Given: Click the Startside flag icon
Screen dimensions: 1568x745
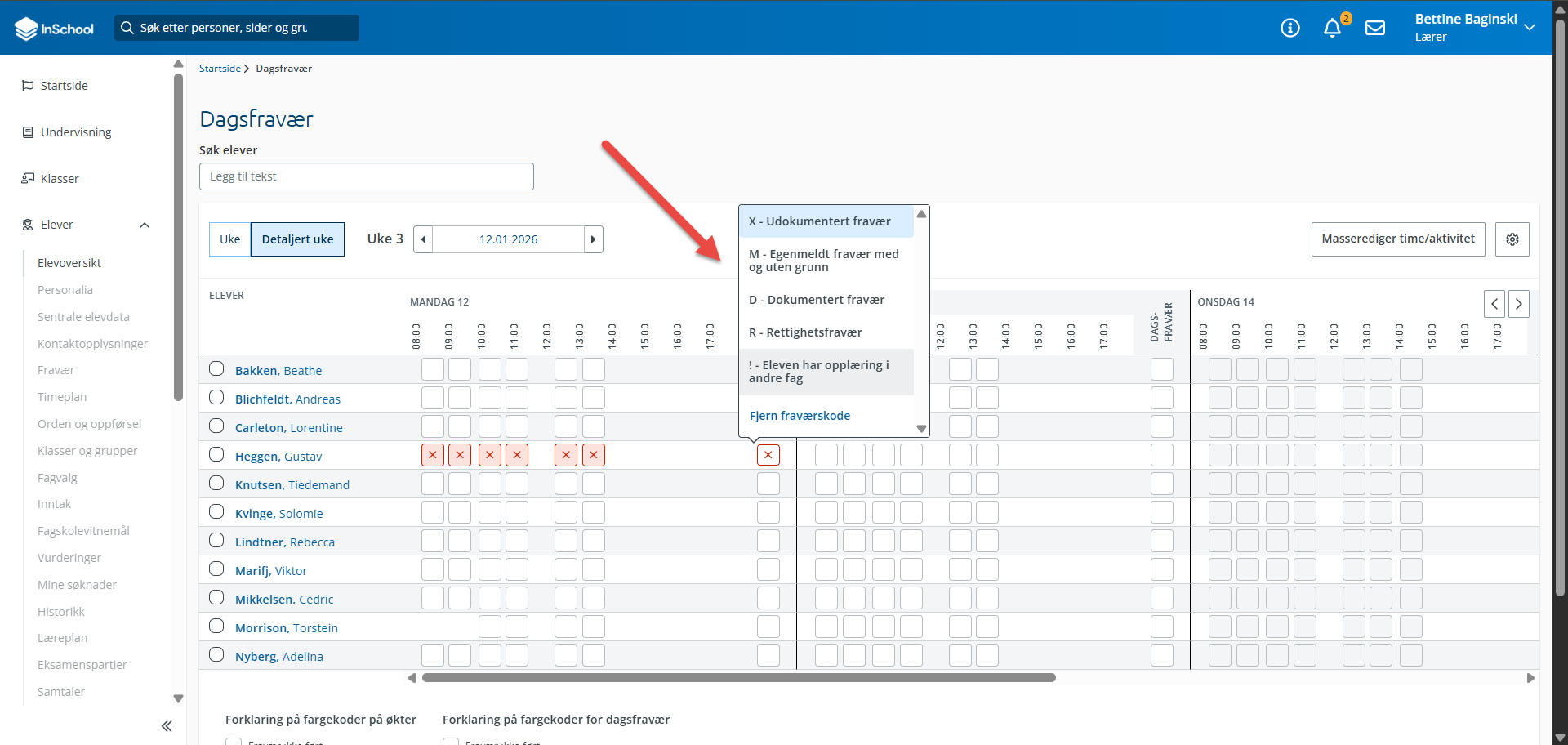Looking at the screenshot, I should point(28,86).
